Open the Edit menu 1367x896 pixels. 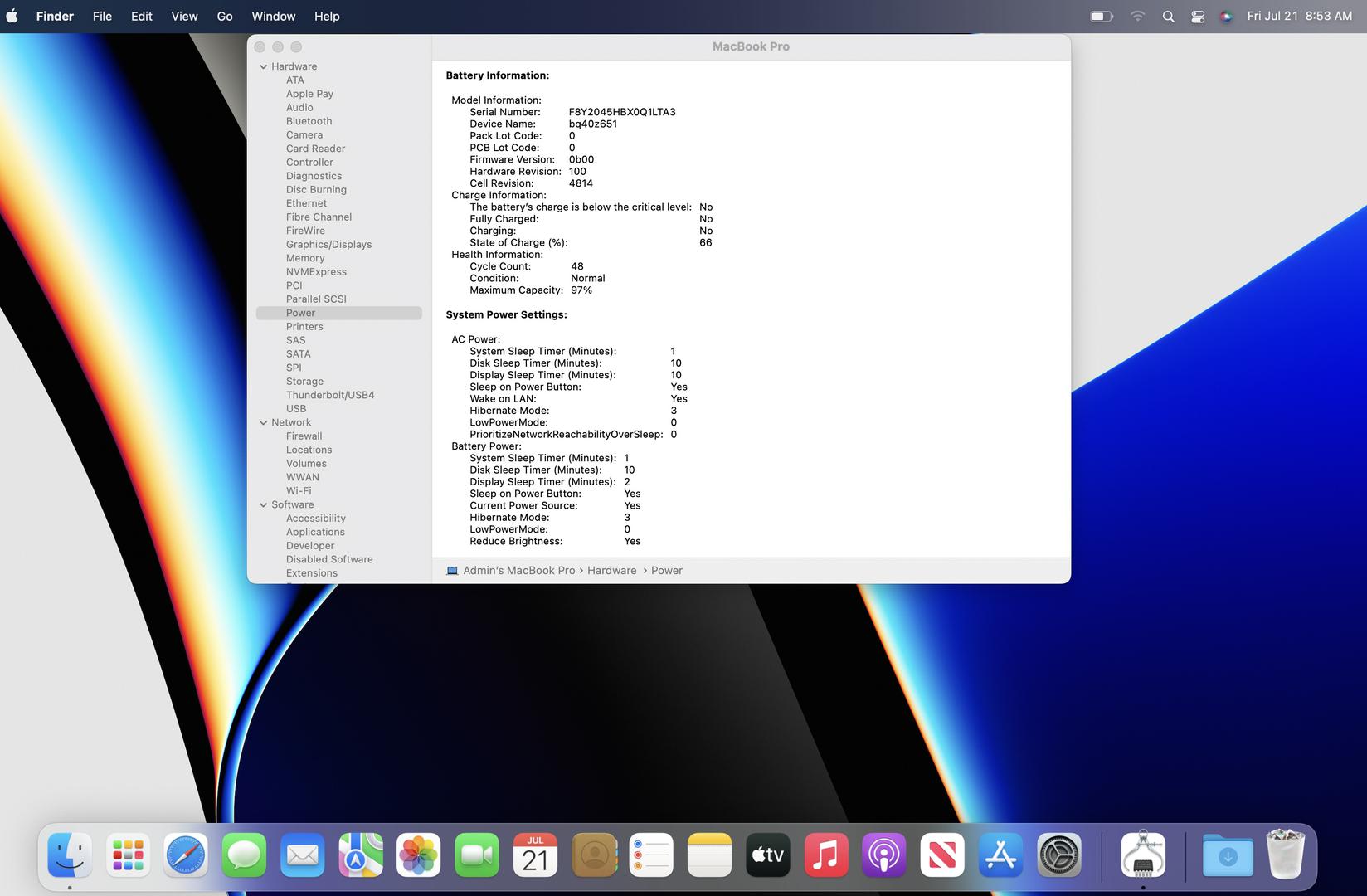point(142,16)
